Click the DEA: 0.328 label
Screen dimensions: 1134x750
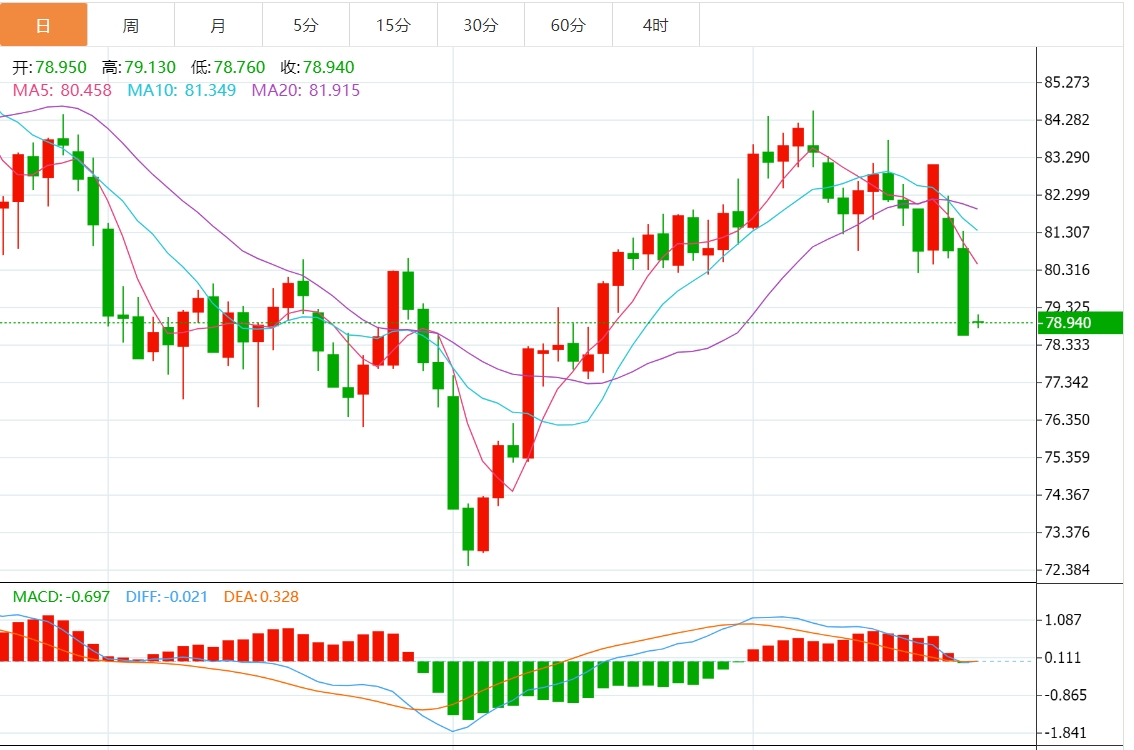pos(261,597)
